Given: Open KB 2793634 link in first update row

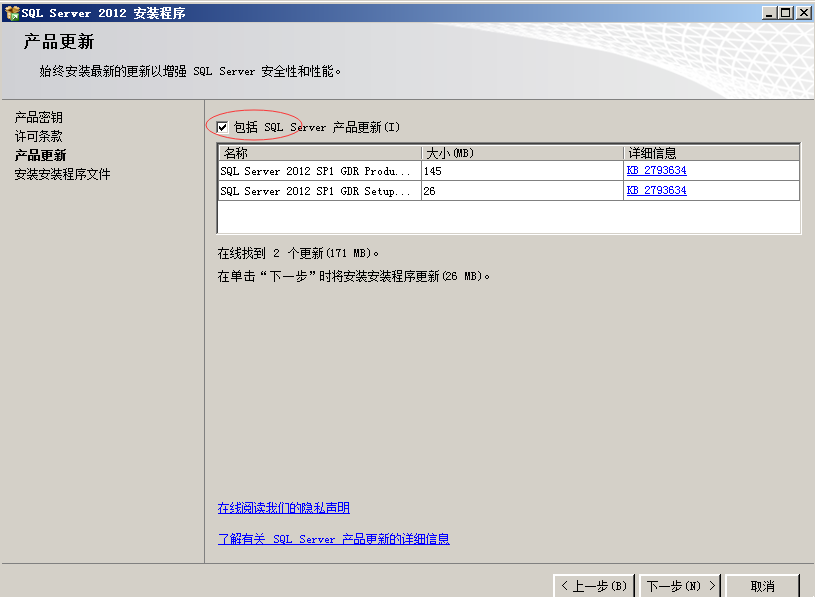Looking at the screenshot, I should [656, 170].
